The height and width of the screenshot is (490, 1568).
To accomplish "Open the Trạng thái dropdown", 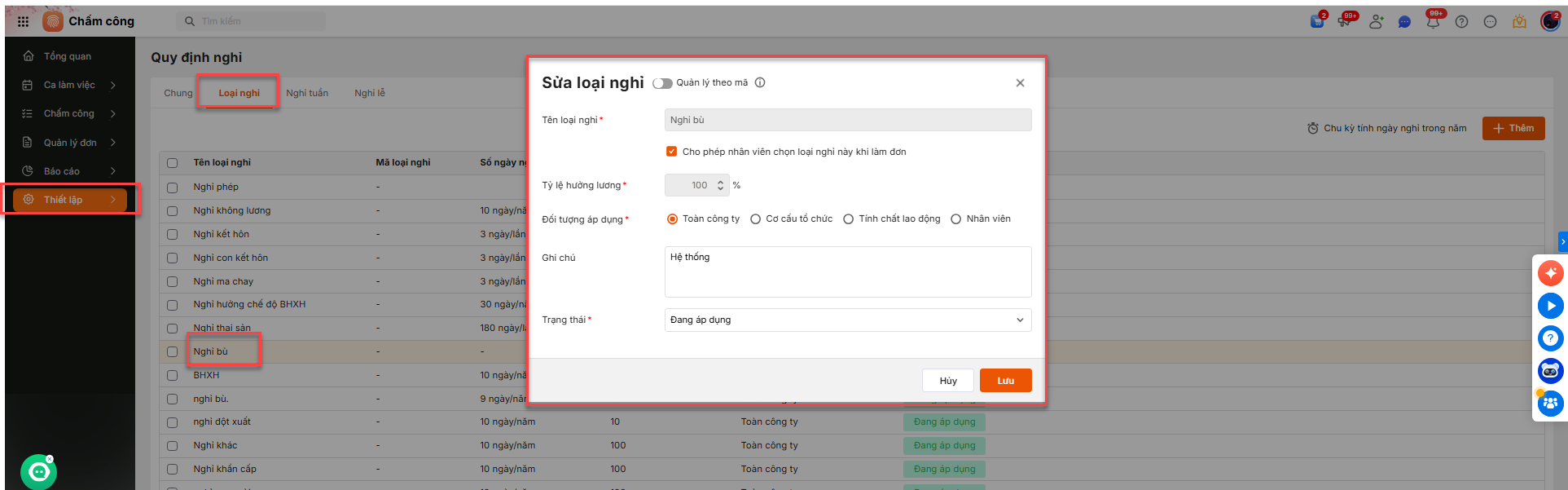I will (x=847, y=320).
